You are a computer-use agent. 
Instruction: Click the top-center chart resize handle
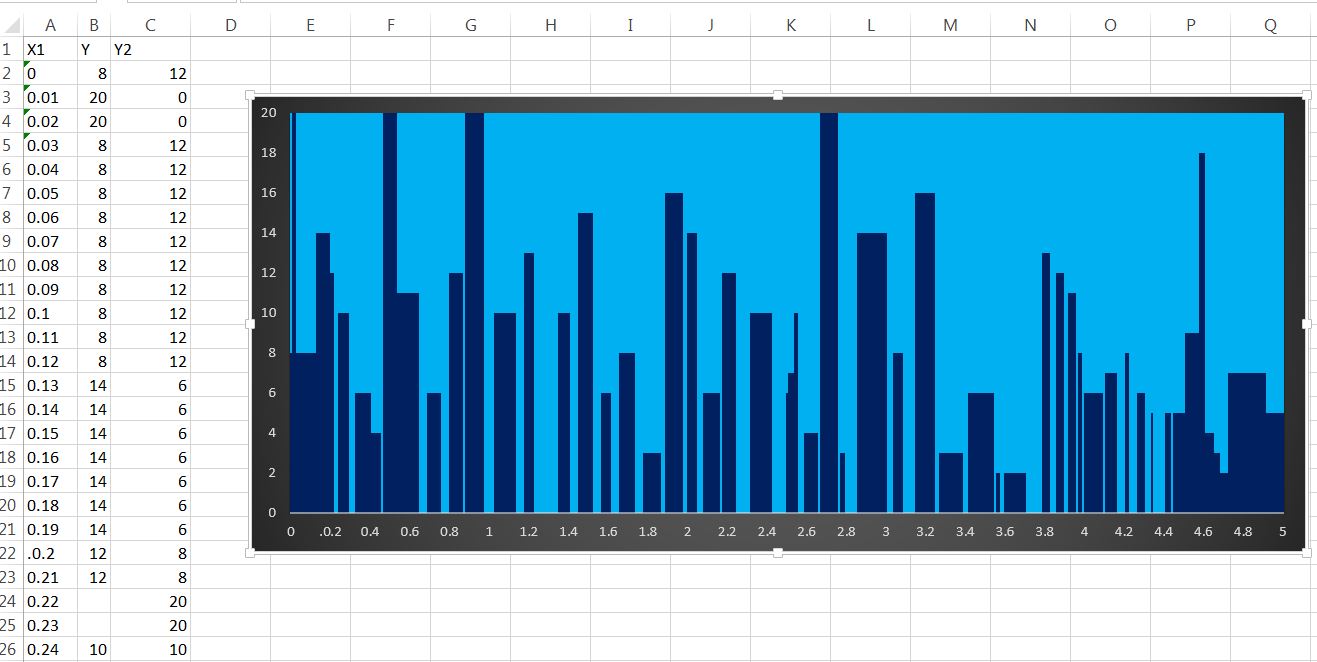[x=777, y=96]
